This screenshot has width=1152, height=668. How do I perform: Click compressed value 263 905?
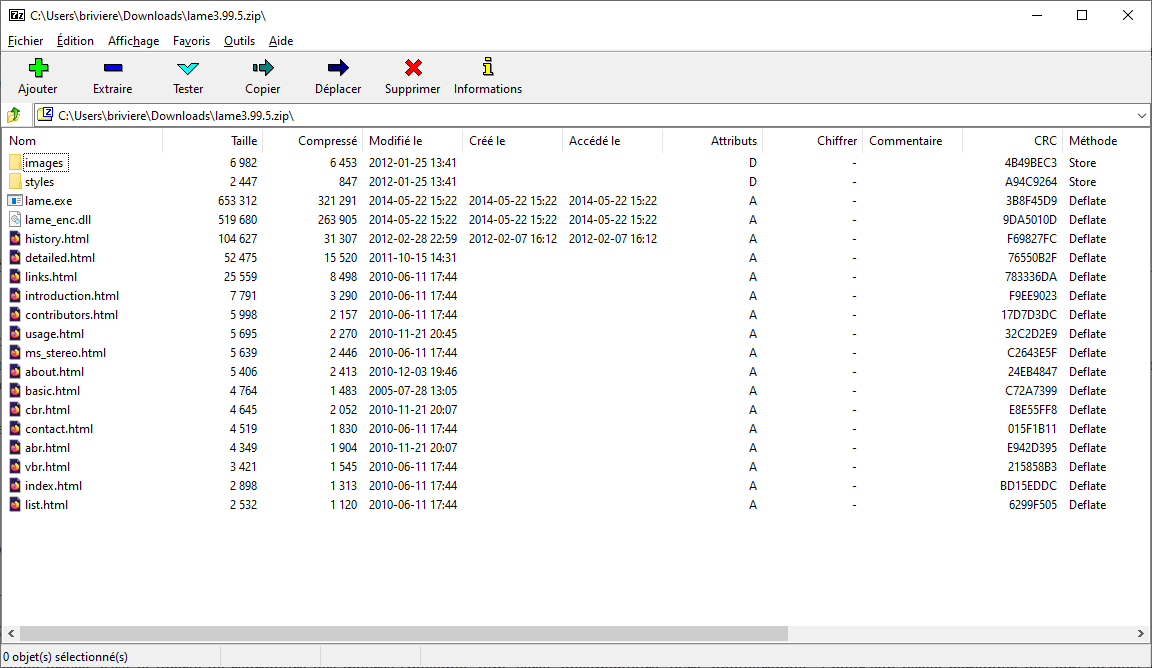[x=337, y=220]
